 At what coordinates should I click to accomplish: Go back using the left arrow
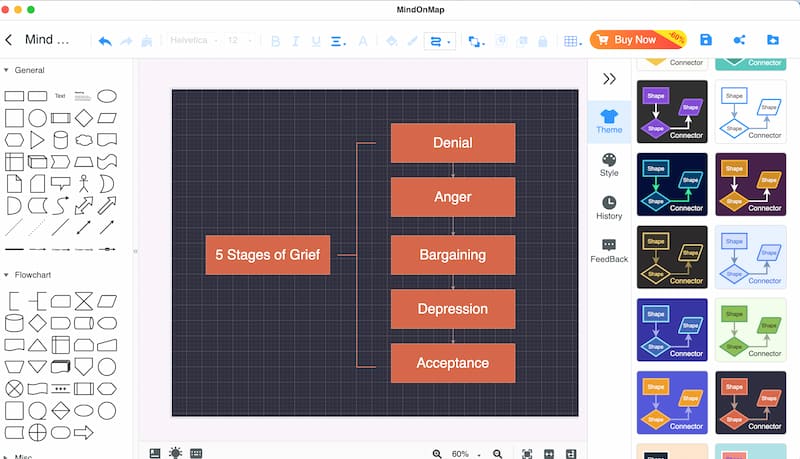[x=9, y=40]
